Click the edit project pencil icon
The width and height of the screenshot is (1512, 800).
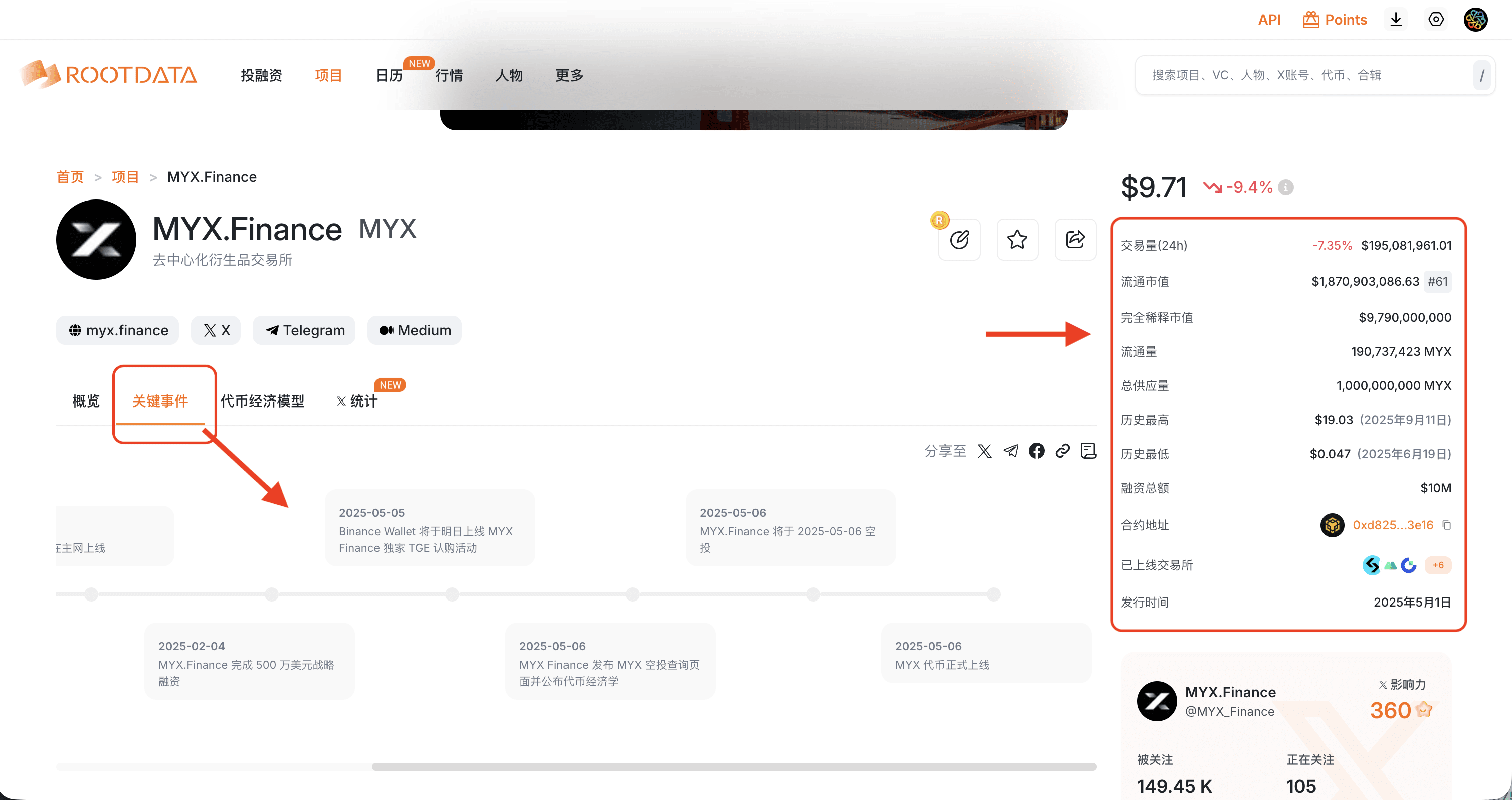[x=959, y=240]
